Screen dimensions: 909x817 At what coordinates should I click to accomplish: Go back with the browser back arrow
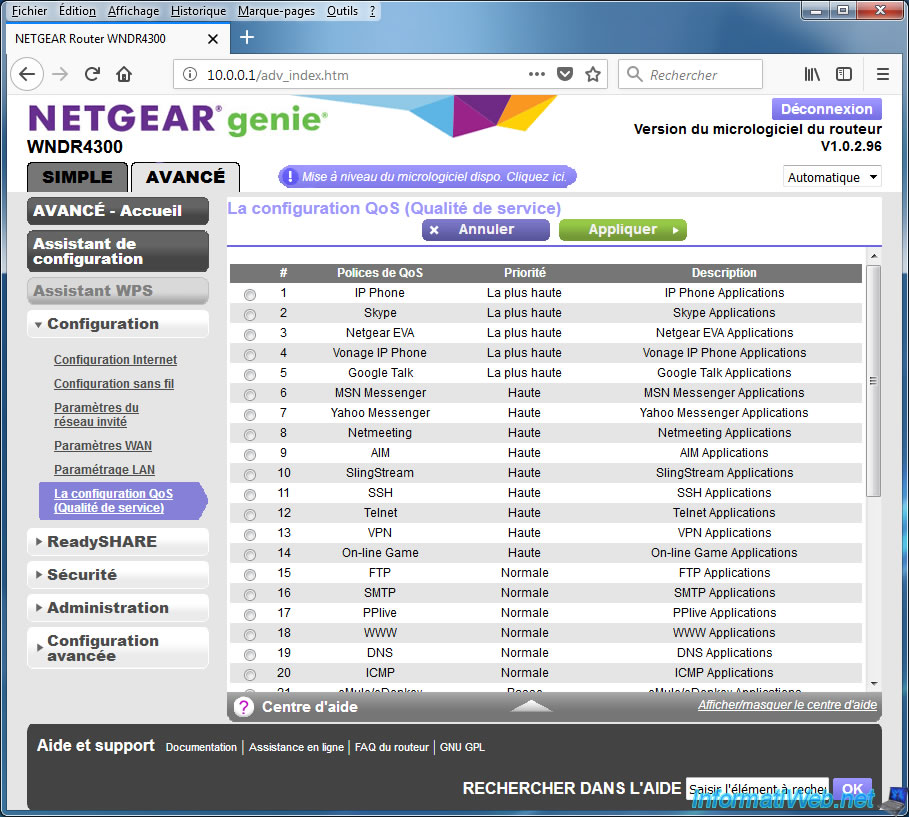click(27, 74)
